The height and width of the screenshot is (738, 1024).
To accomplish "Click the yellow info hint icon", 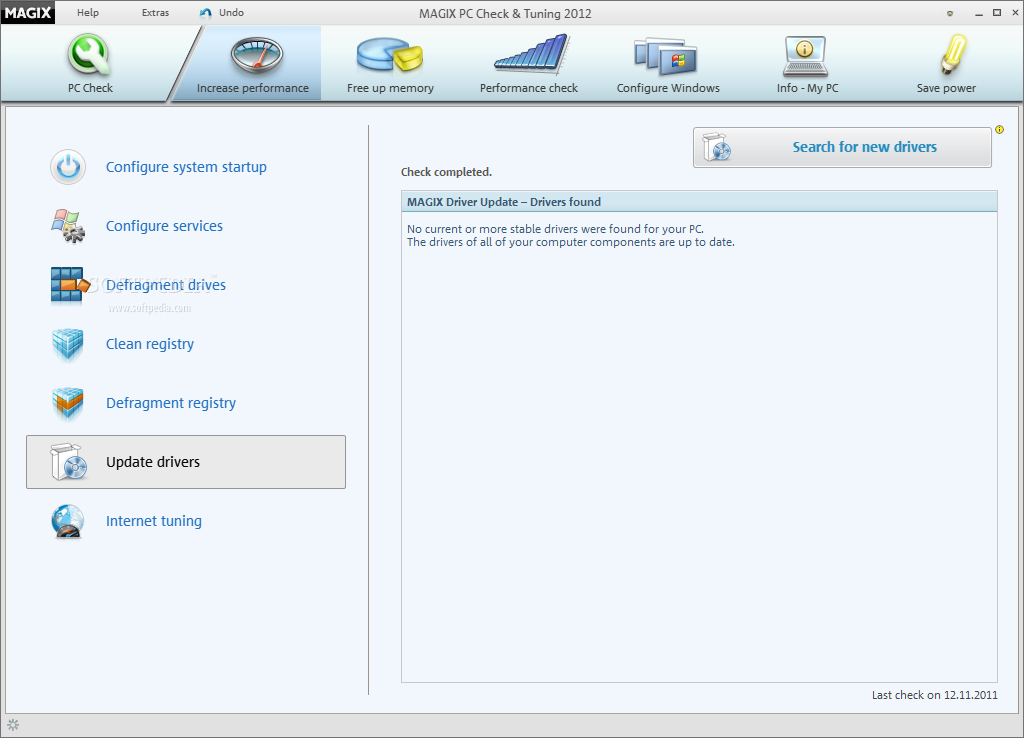I will click(x=999, y=130).
